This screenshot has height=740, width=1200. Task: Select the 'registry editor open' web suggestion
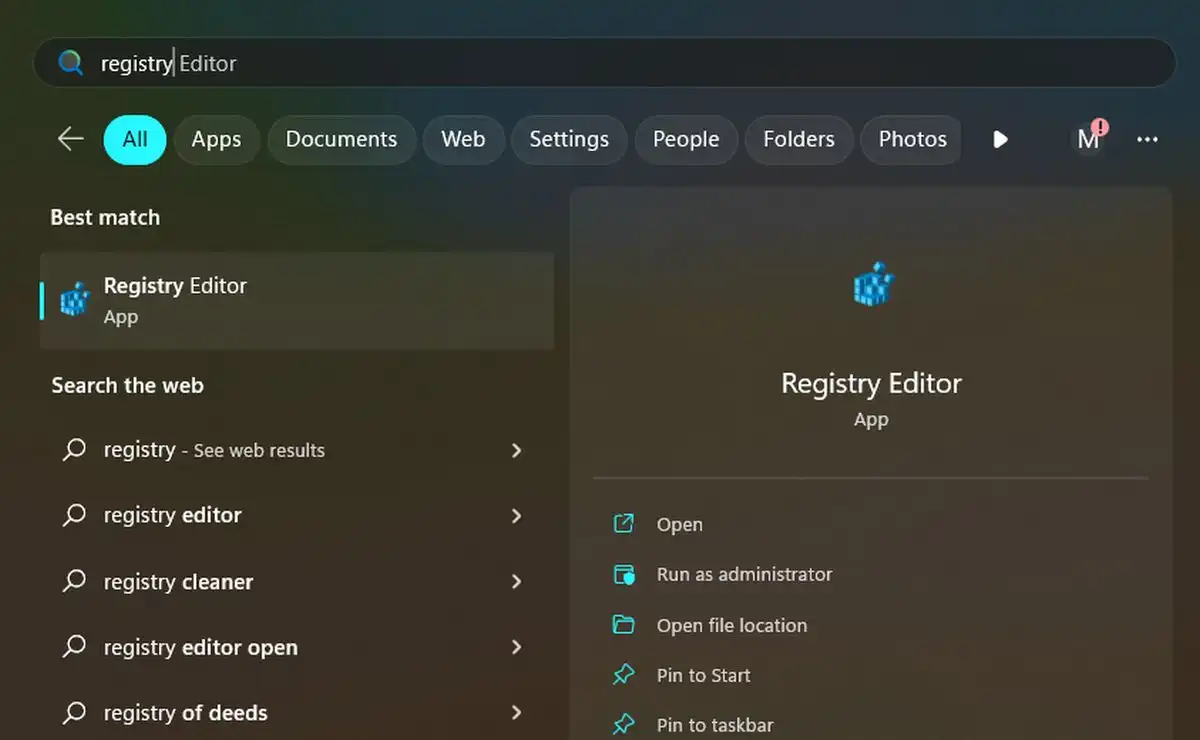(295, 648)
